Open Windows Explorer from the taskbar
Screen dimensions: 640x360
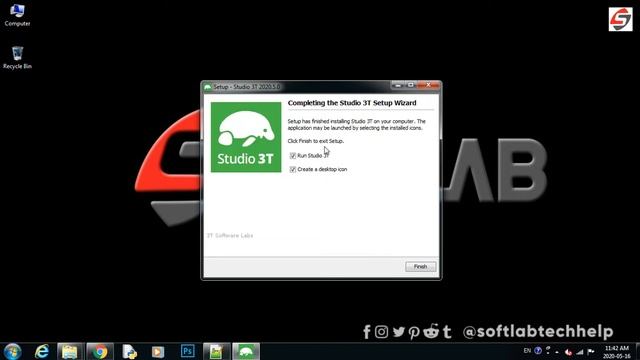pyautogui.click(x=70, y=351)
